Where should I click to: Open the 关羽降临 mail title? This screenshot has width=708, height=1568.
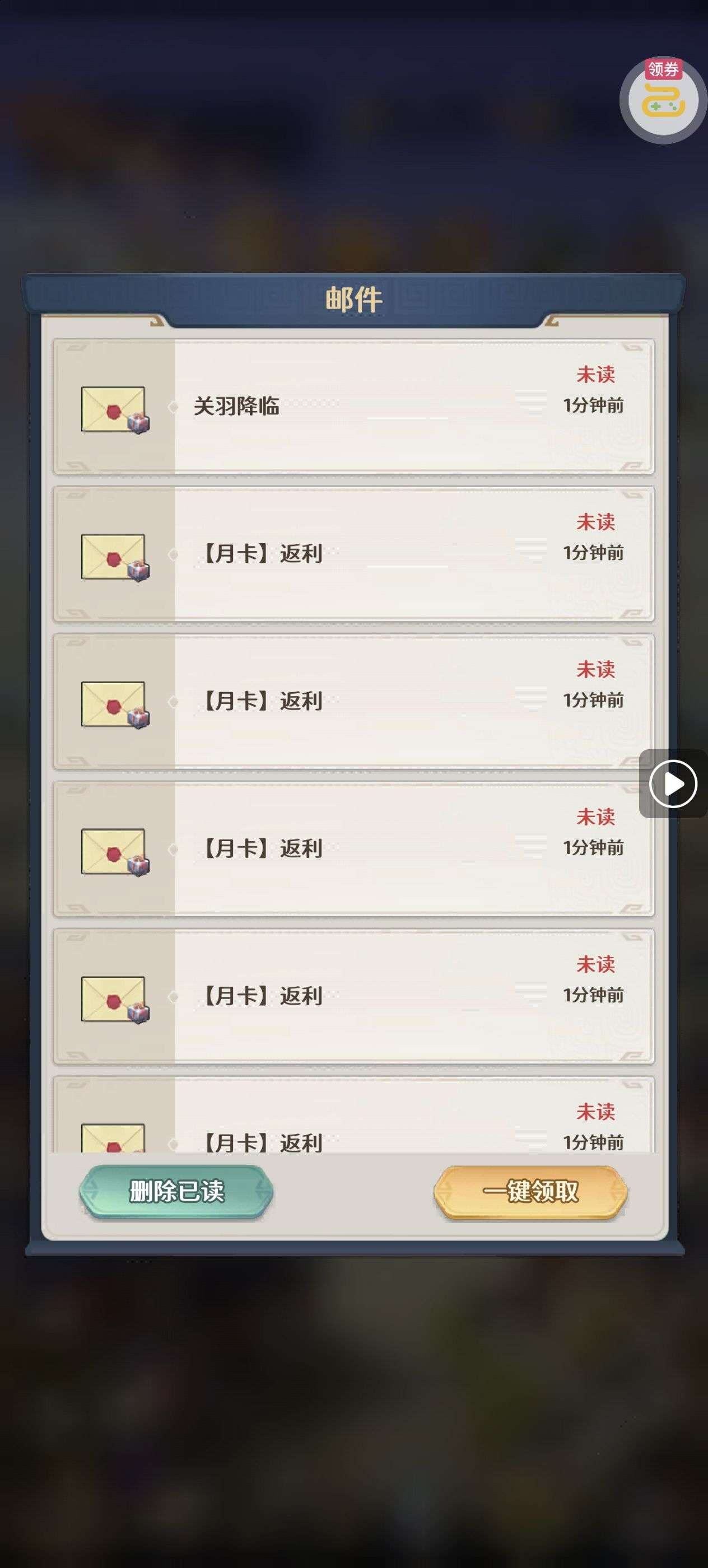click(236, 406)
